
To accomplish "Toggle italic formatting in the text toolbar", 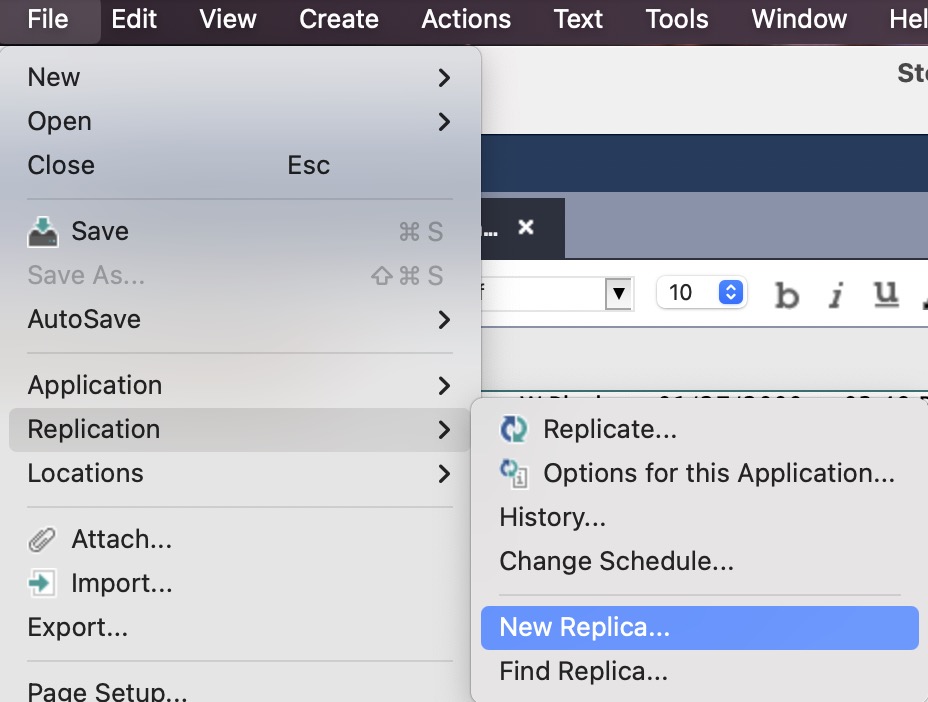I will (x=836, y=292).
